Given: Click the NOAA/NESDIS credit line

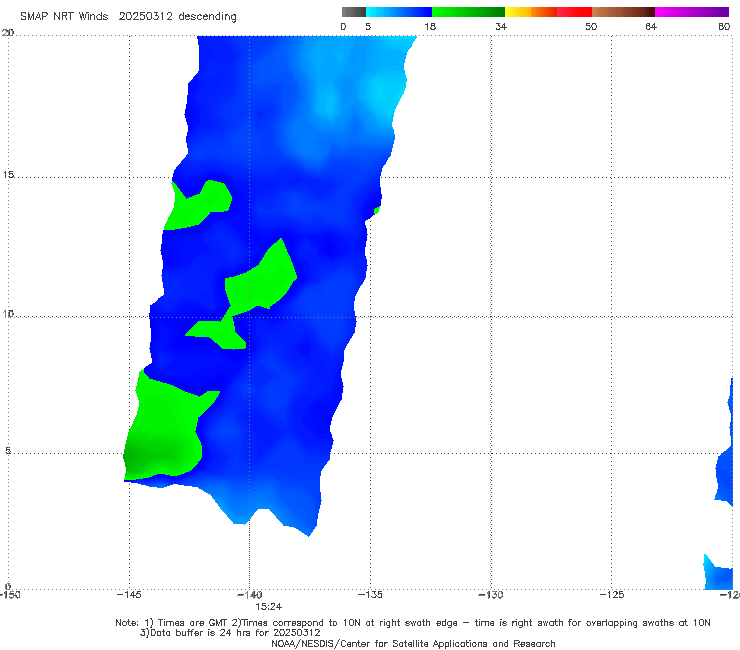Looking at the screenshot, I should pos(413,643).
